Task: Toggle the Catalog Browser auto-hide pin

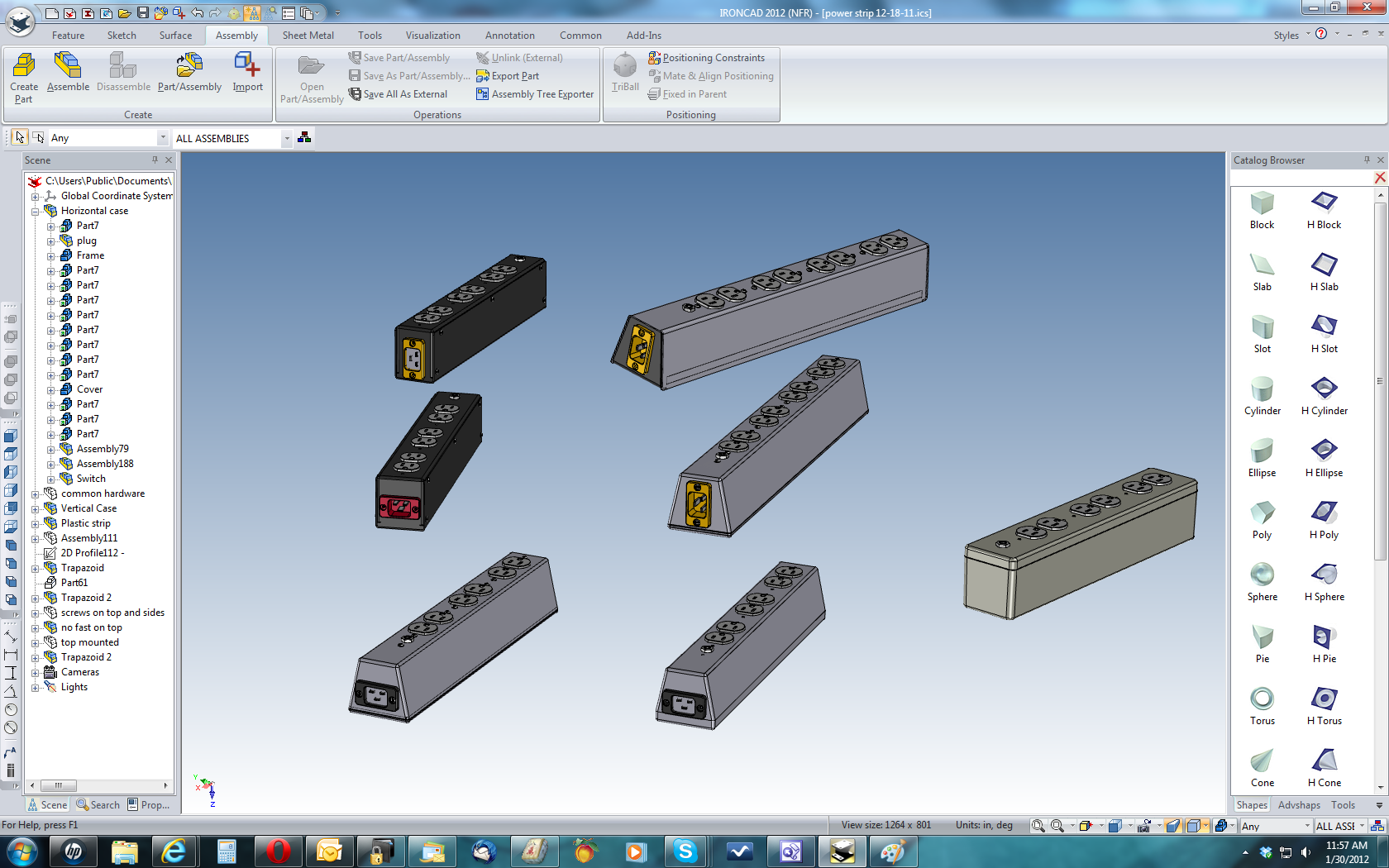Action: pos(1367,160)
